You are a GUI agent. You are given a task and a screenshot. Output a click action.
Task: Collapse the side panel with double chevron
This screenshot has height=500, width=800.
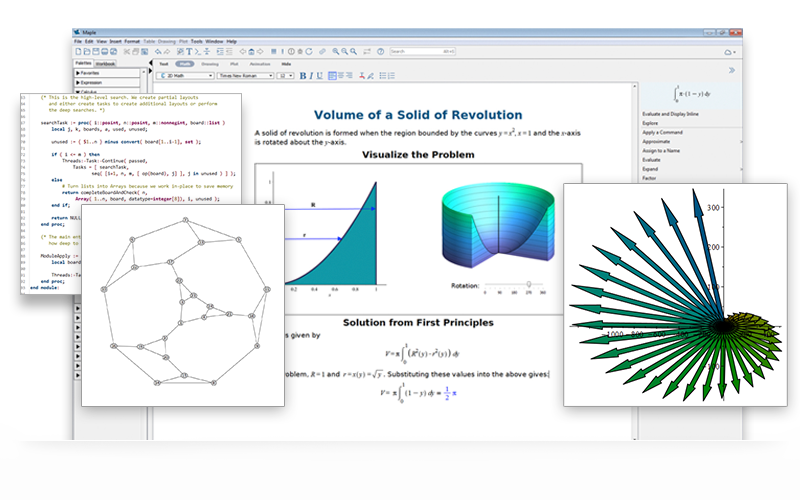click(x=731, y=70)
